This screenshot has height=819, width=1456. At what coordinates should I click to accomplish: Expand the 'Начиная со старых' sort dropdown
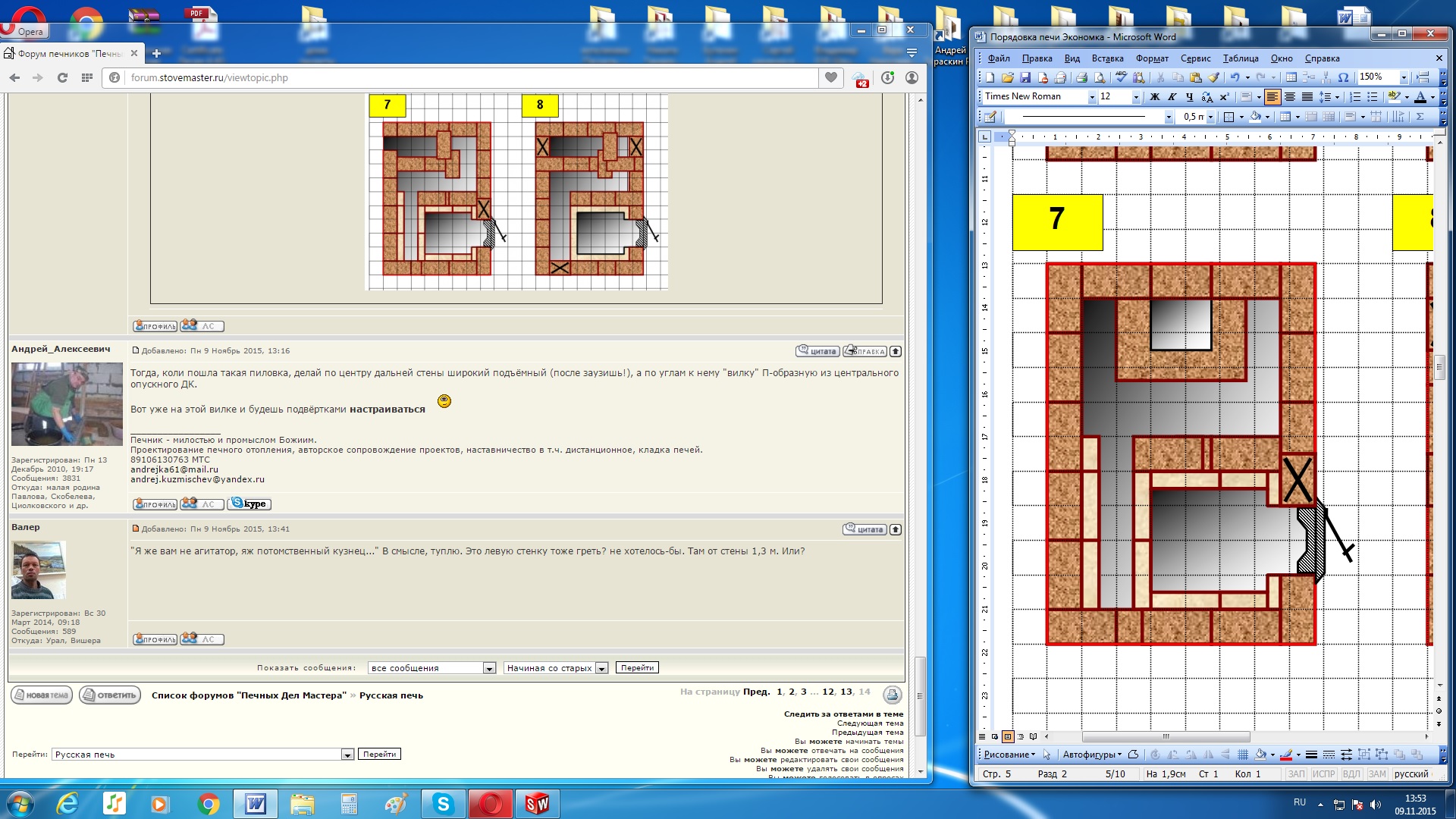601,668
